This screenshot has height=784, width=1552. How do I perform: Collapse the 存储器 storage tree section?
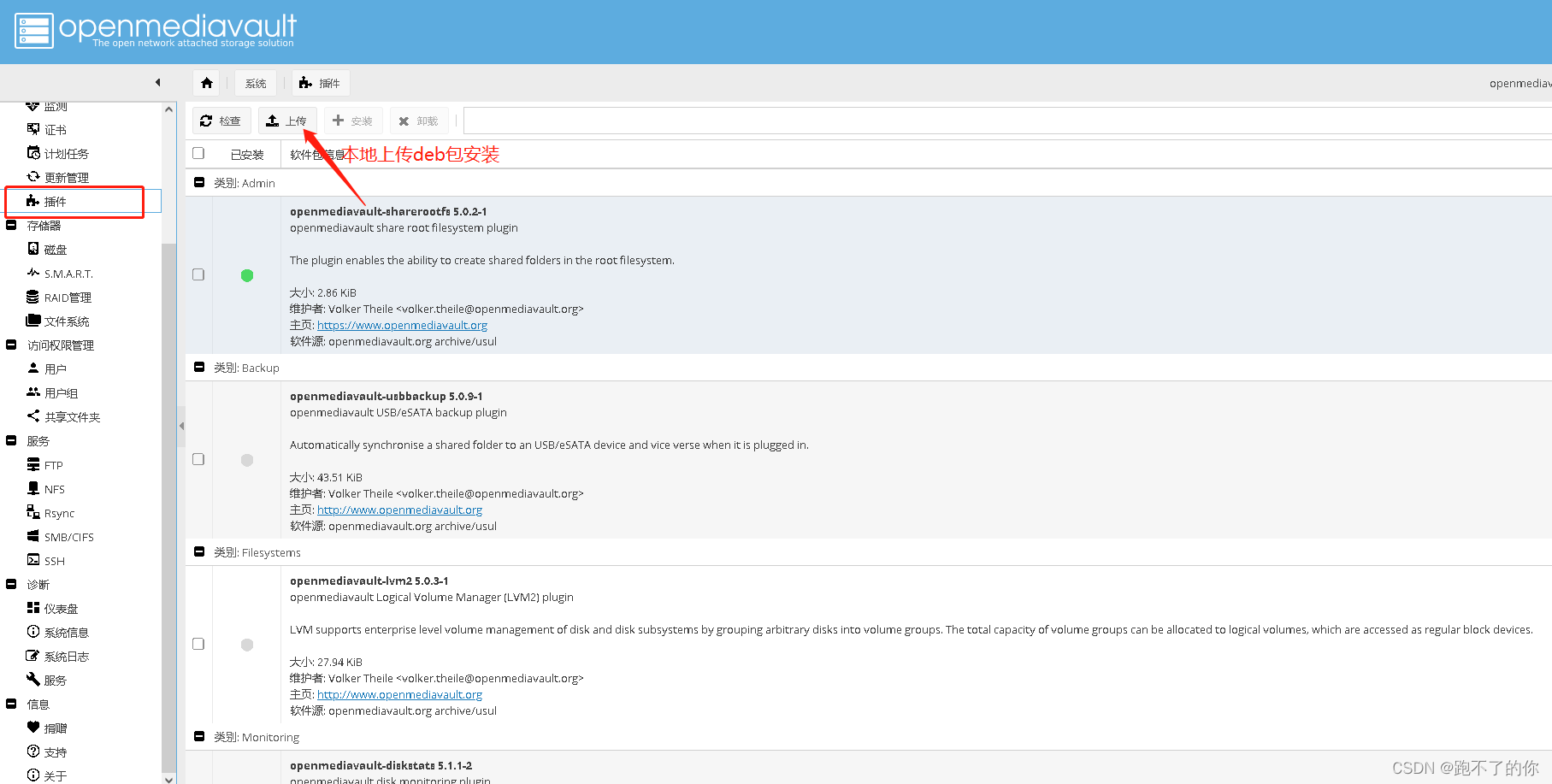click(11, 226)
